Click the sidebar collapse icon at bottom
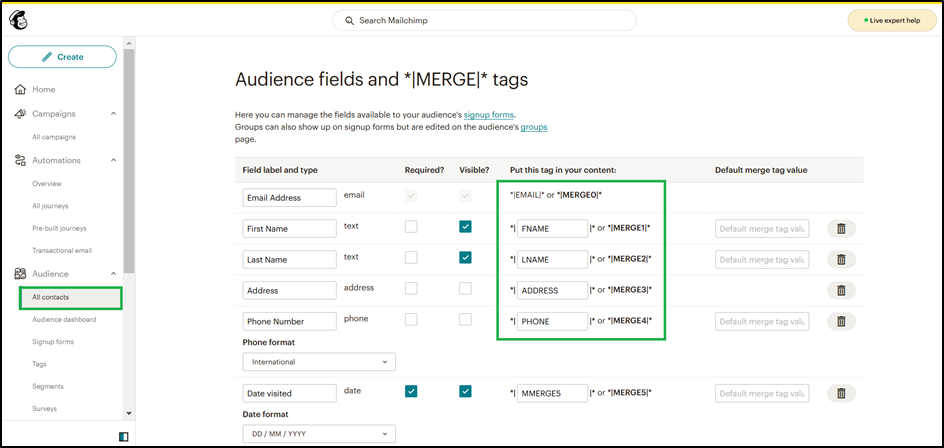 pyautogui.click(x=123, y=436)
